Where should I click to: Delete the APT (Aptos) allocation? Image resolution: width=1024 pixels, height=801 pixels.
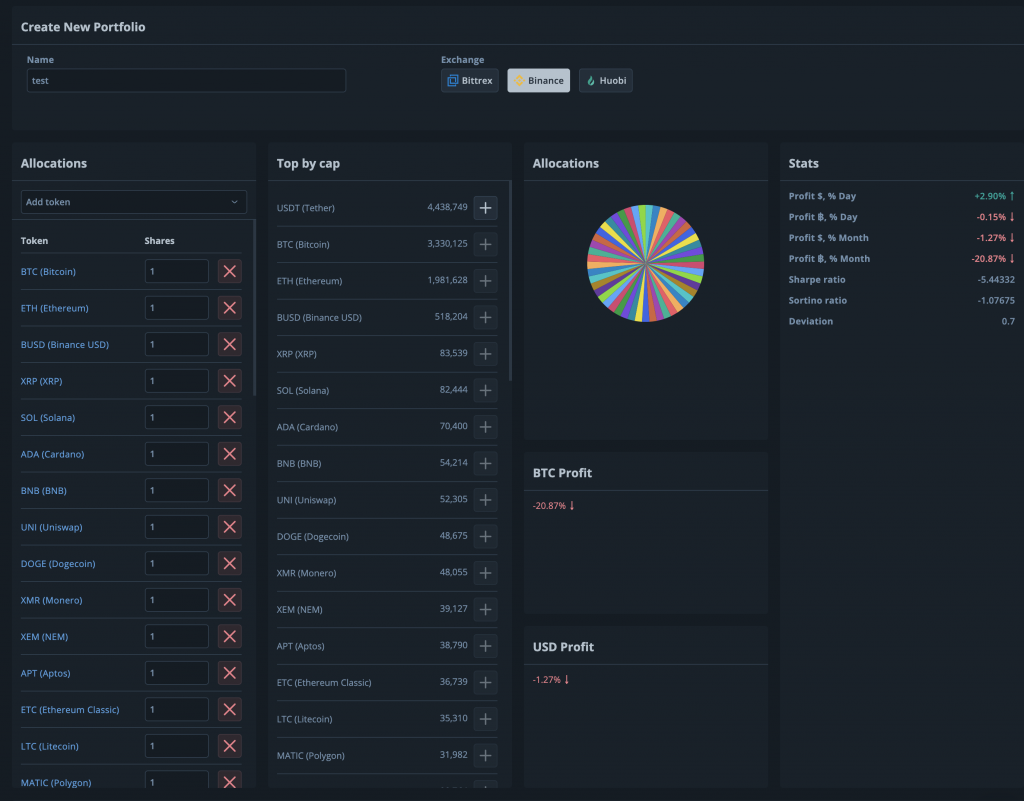point(229,673)
